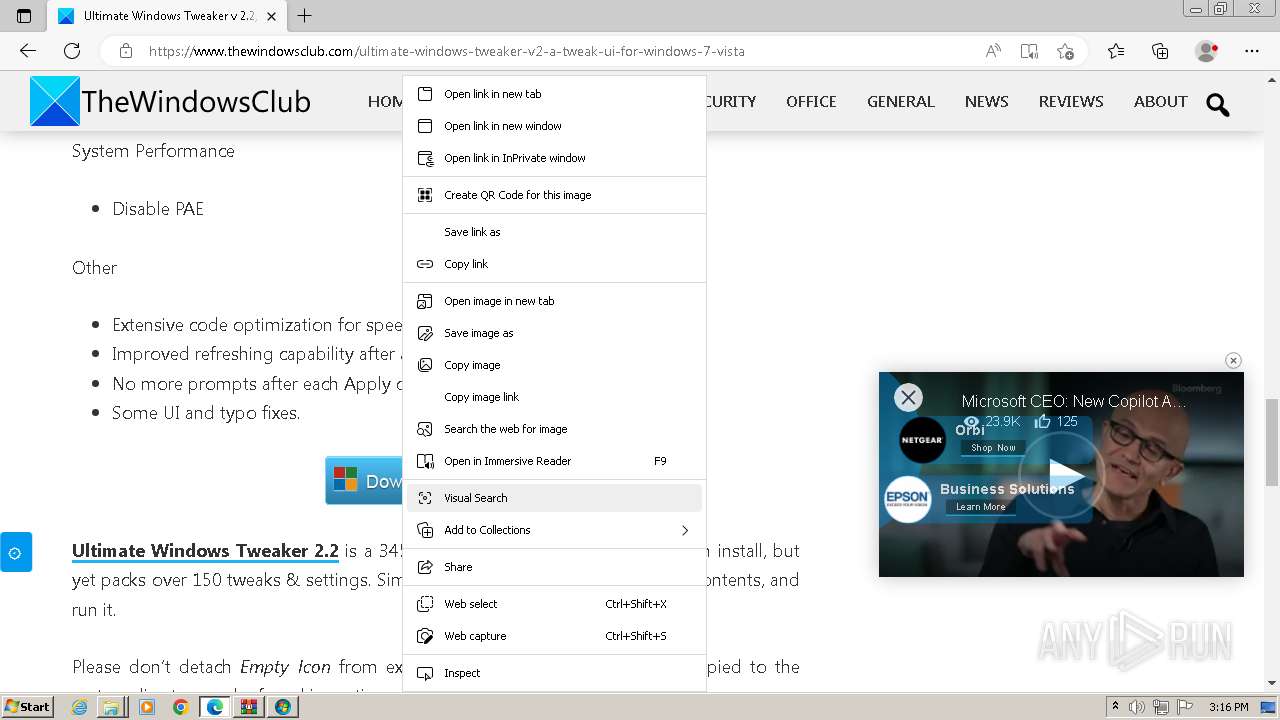
Task: Choose Open link in new tab
Action: (x=554, y=94)
